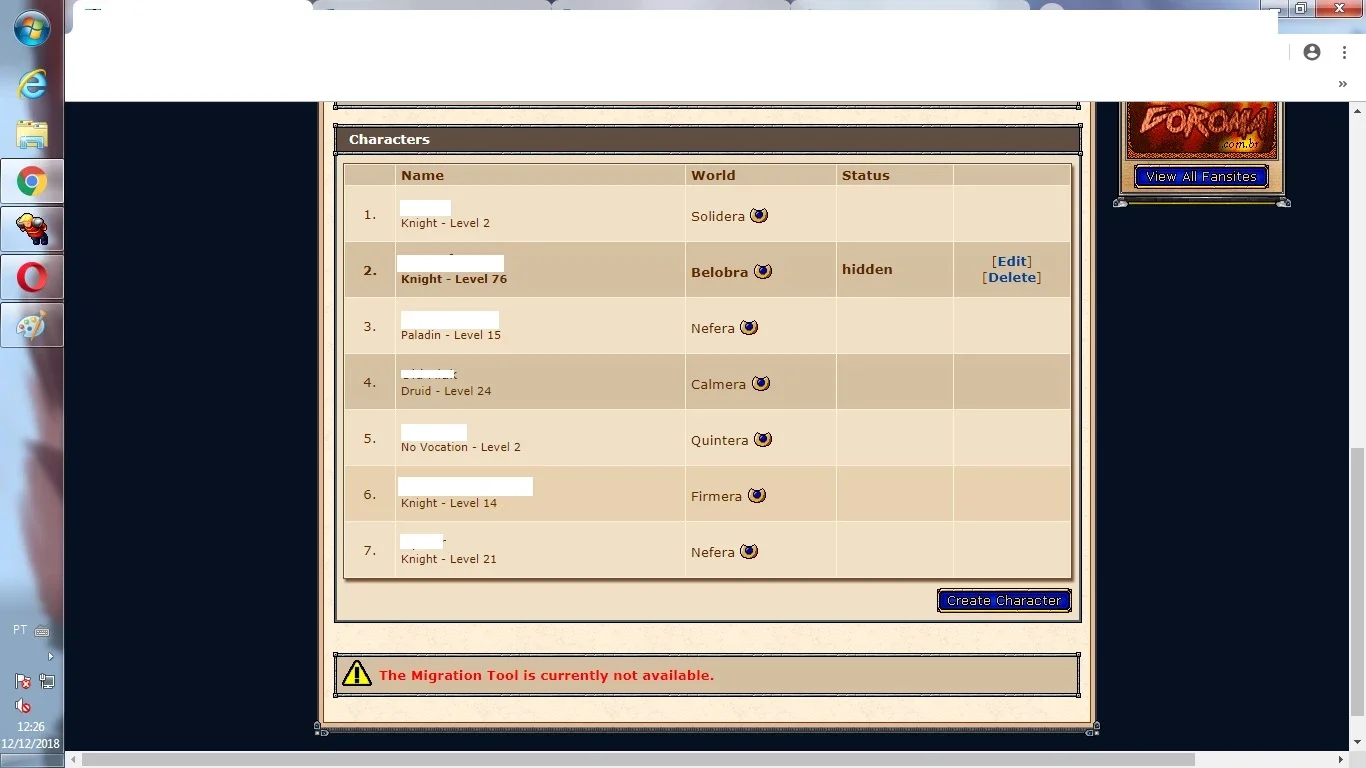The width and height of the screenshot is (1366, 768).
Task: Open Tibia game client taskbar icon
Action: tap(32, 230)
